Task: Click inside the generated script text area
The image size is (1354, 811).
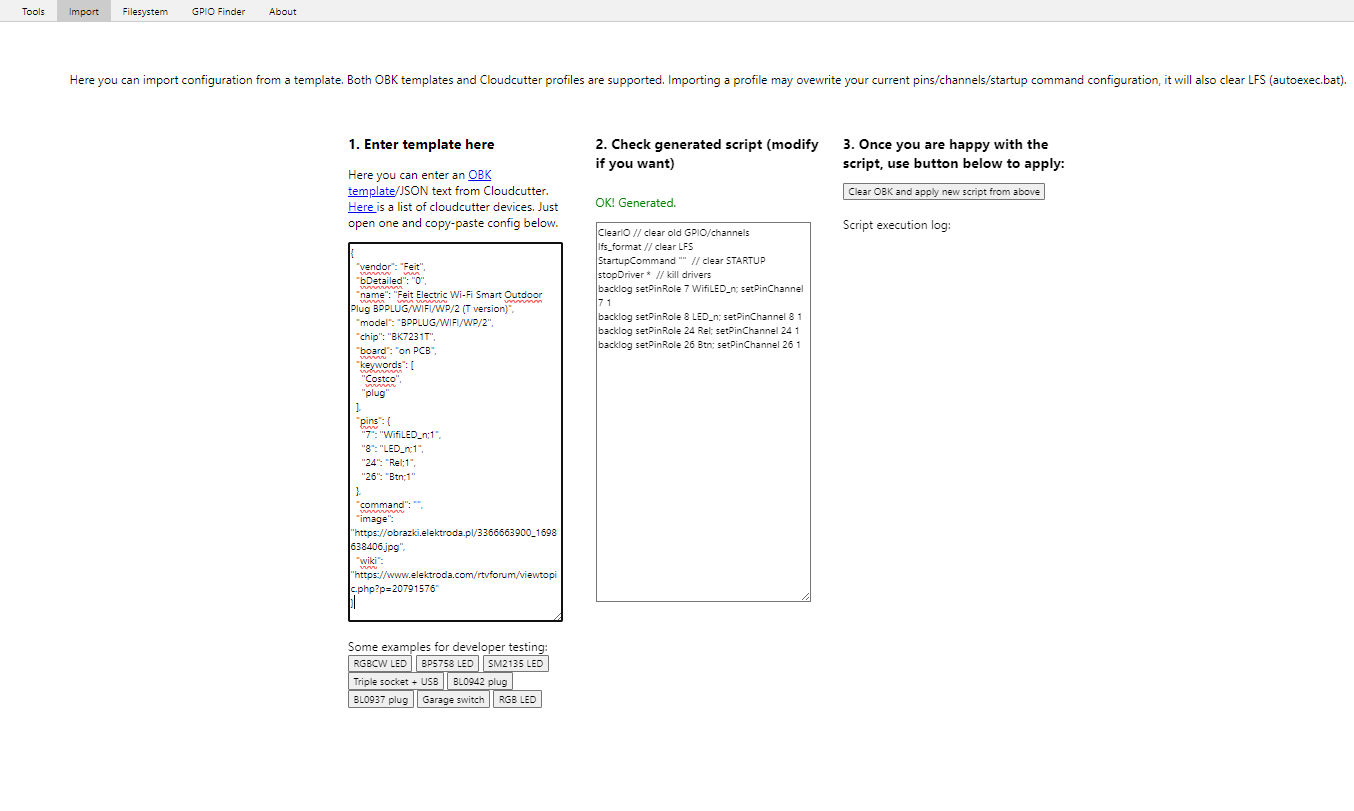Action: click(x=703, y=412)
